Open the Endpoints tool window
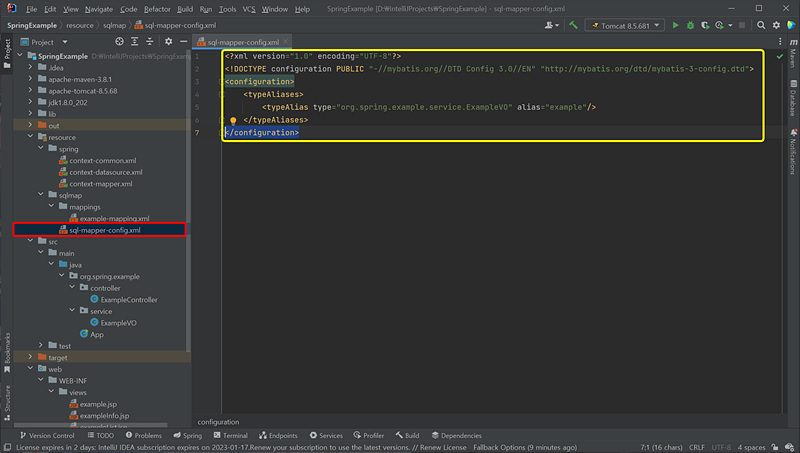This screenshot has height=453, width=800. coord(278,435)
